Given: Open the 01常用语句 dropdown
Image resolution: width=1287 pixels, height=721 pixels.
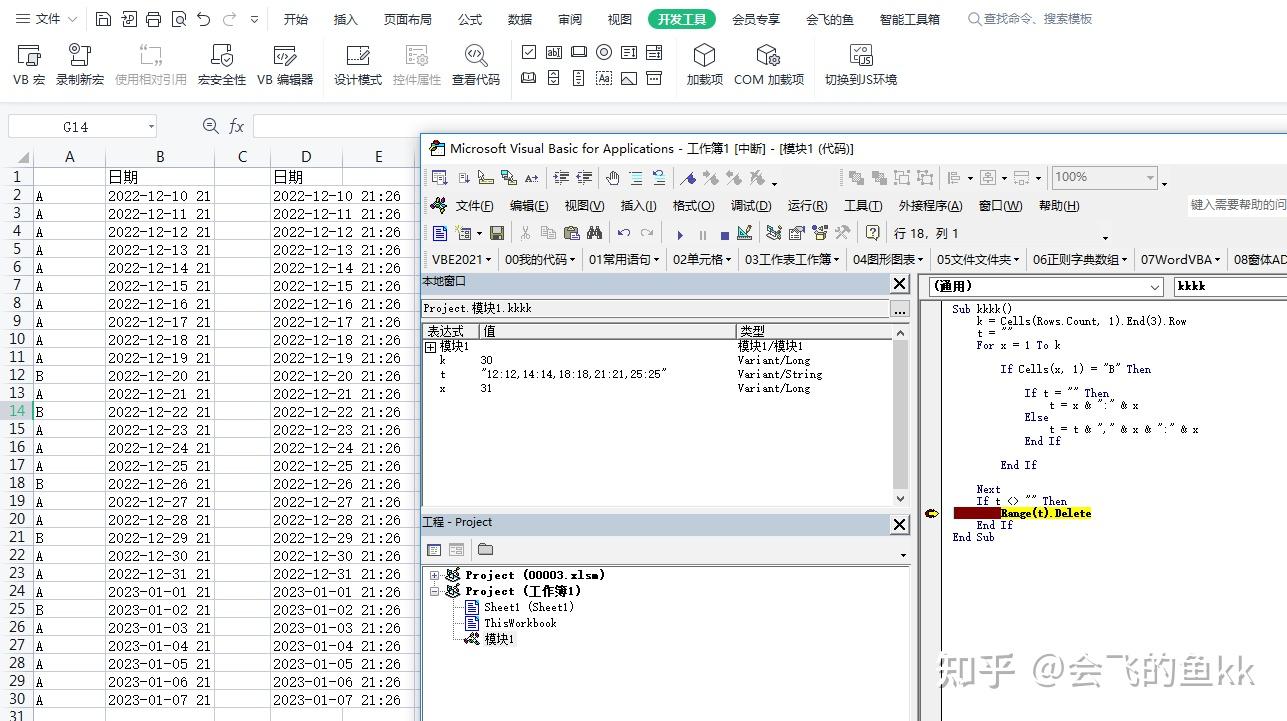Looking at the screenshot, I should 624,259.
